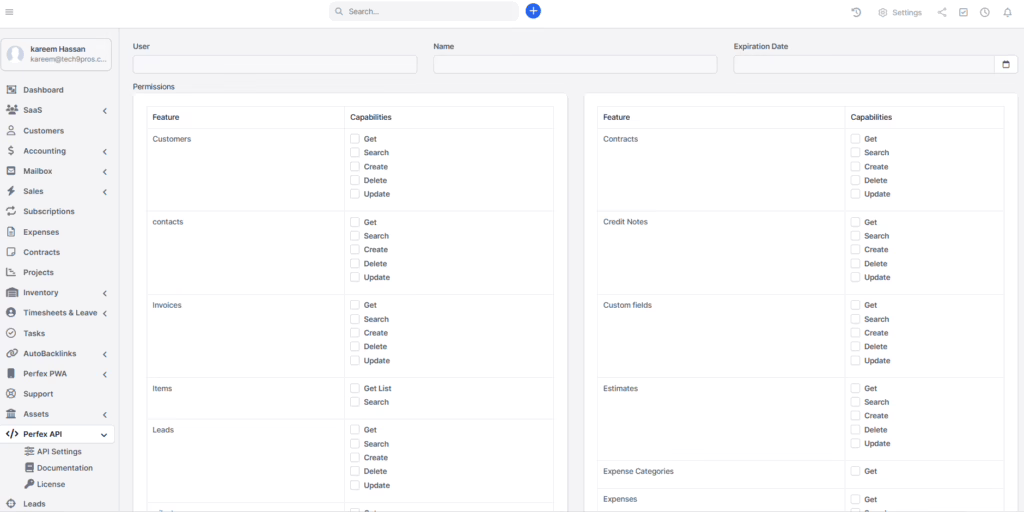Viewport: 1024px width, 512px height.
Task: Tick Create checkbox for Credit Notes
Action: coord(856,250)
